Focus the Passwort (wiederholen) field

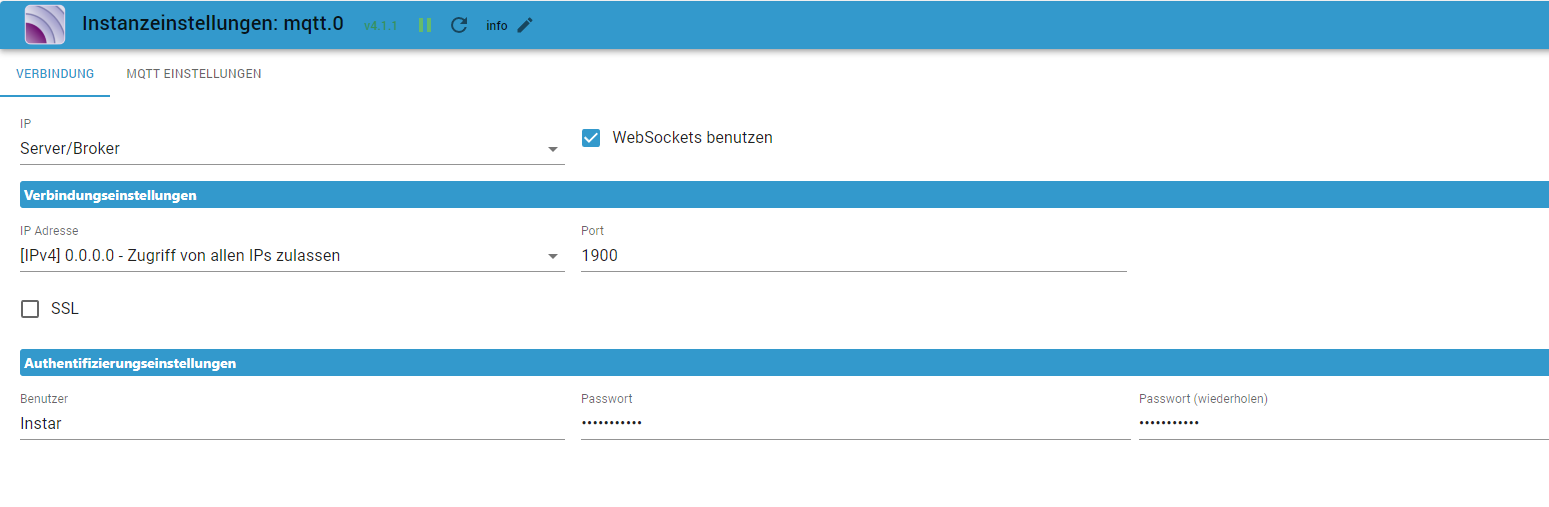(x=1344, y=424)
